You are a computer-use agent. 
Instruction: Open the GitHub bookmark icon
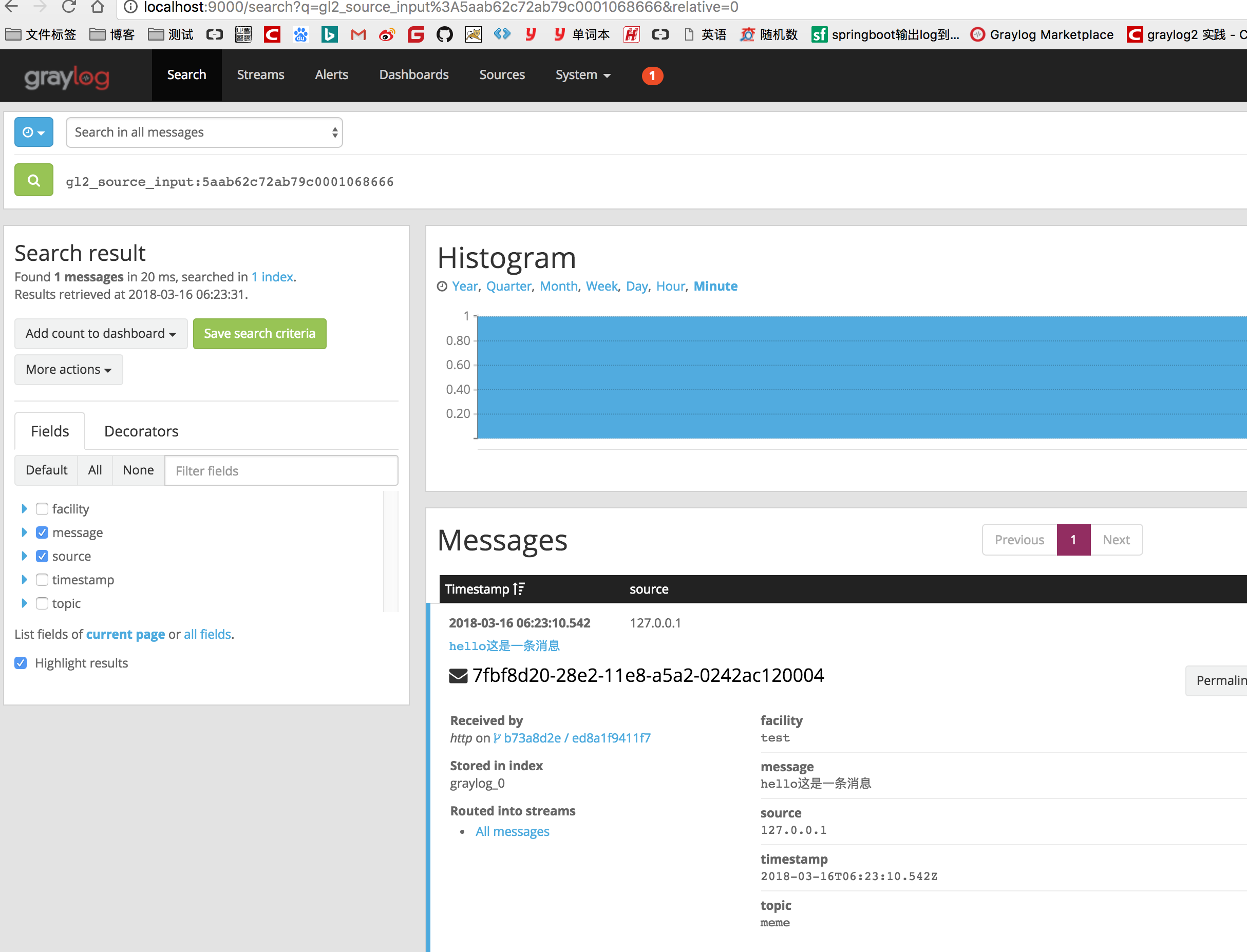[x=444, y=35]
